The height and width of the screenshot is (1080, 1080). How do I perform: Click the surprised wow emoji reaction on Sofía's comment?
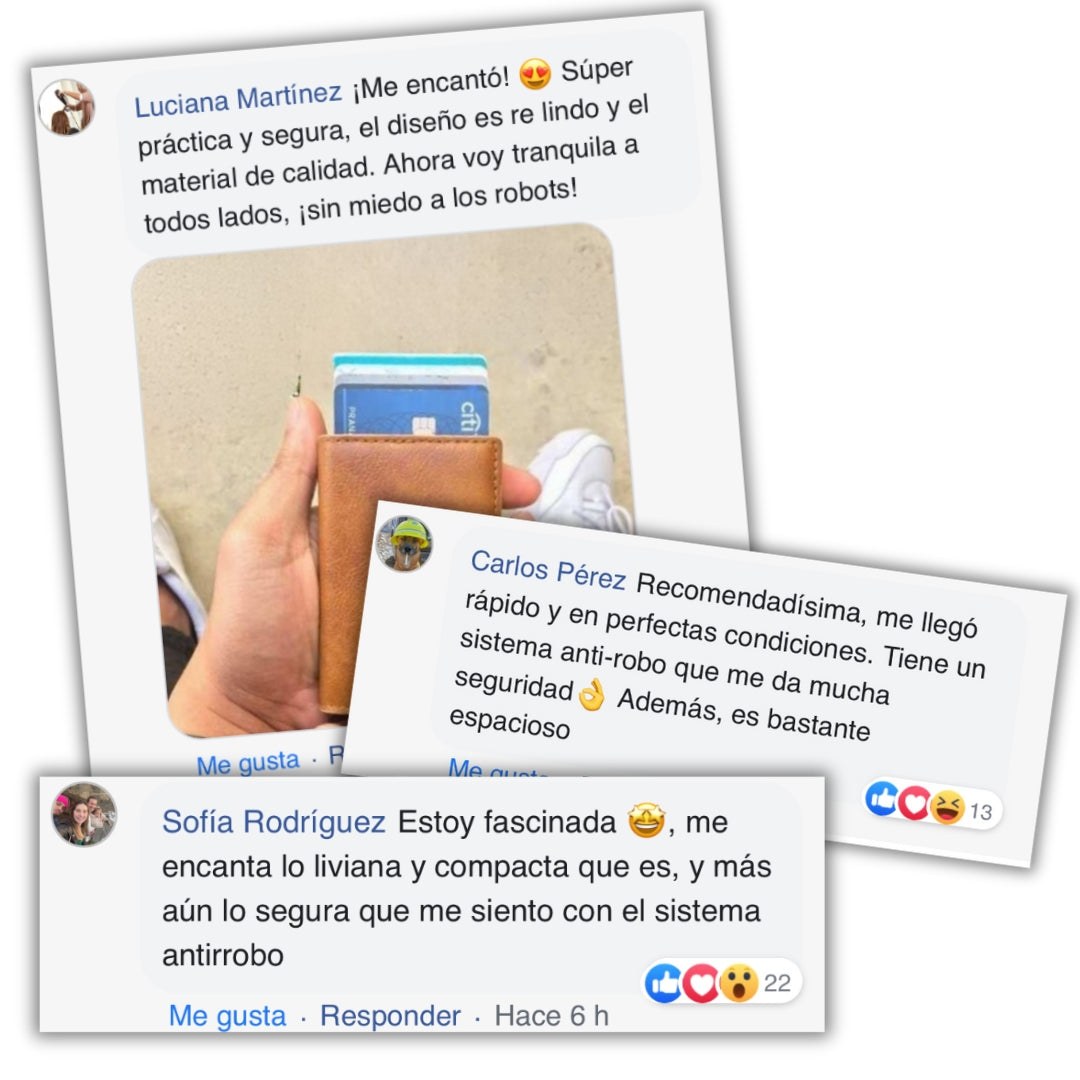(x=738, y=983)
